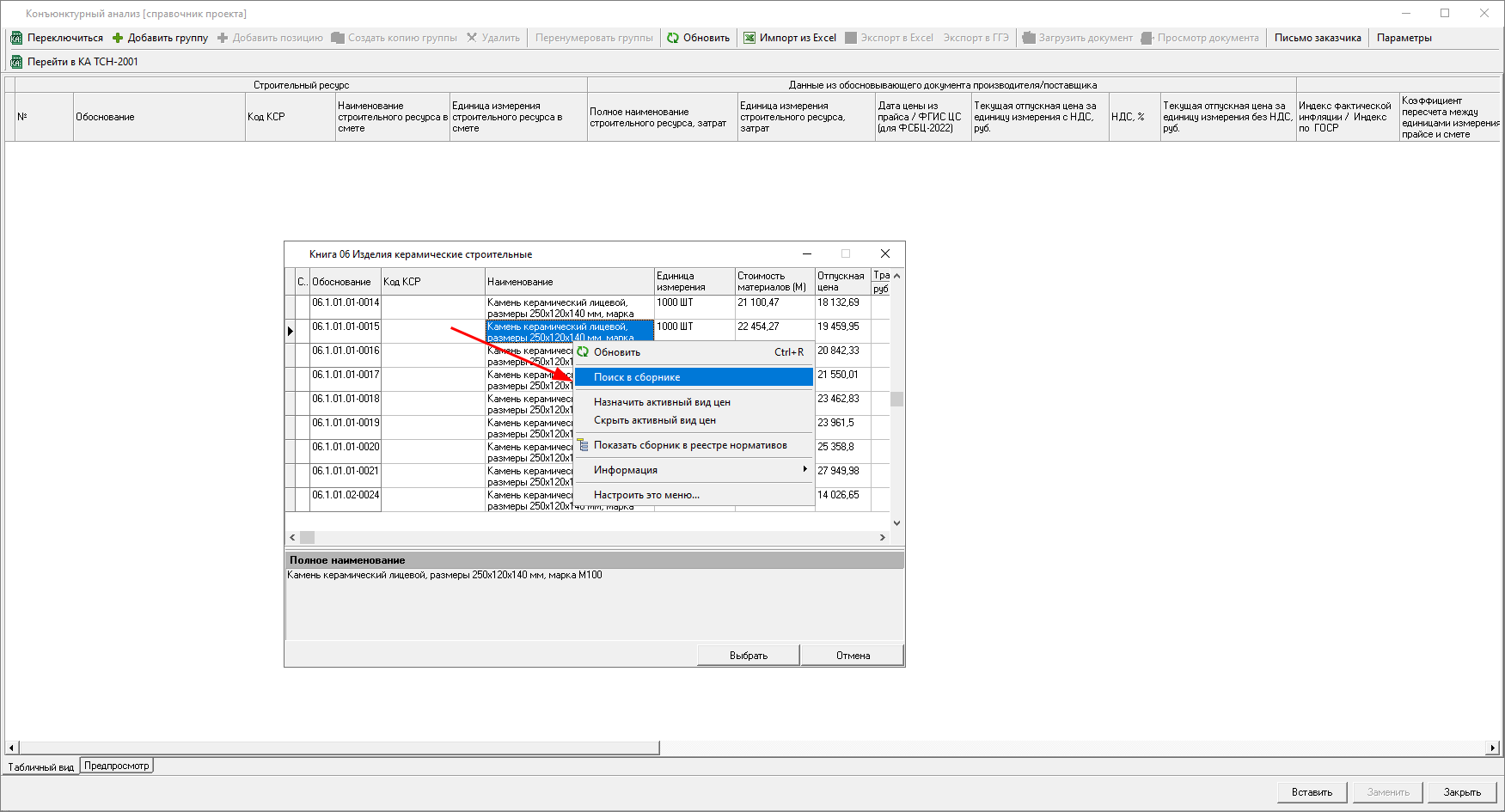Click the green plus Добавить группу icon
The image size is (1505, 812).
pyautogui.click(x=118, y=38)
